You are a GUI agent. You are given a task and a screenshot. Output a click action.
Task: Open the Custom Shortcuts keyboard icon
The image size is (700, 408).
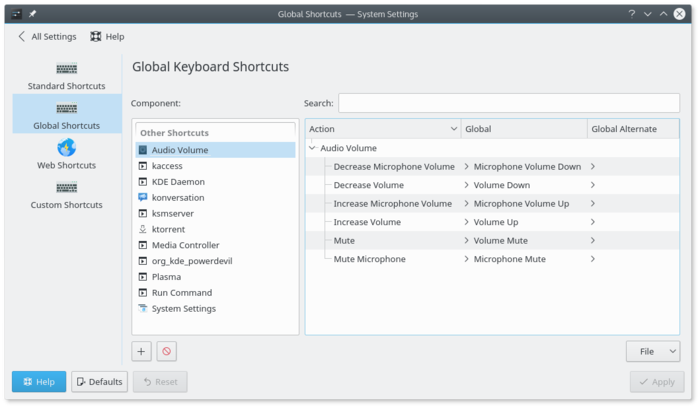(66, 188)
